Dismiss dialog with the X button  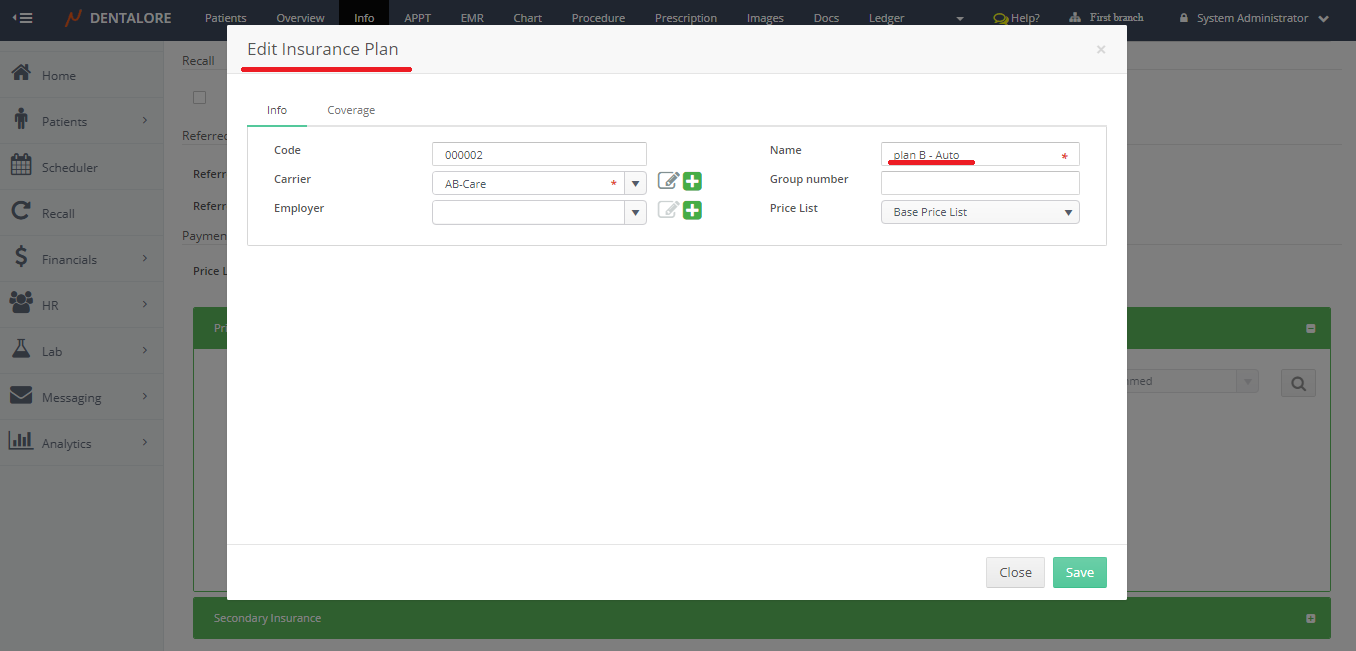(x=1101, y=49)
